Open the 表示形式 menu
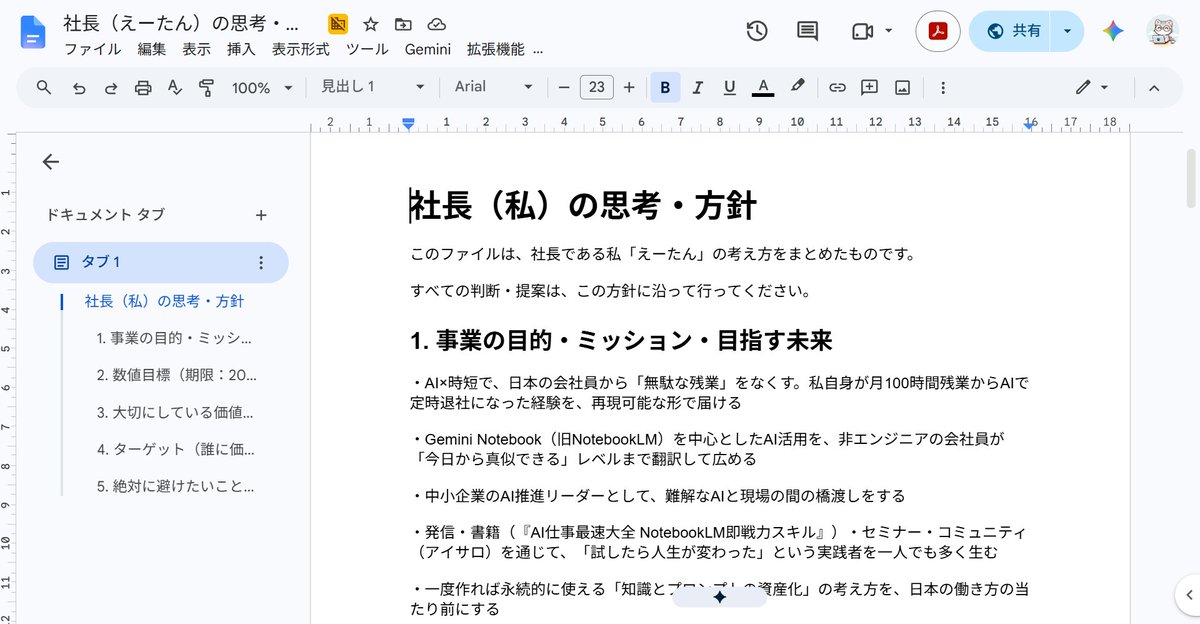 pyautogui.click(x=300, y=49)
